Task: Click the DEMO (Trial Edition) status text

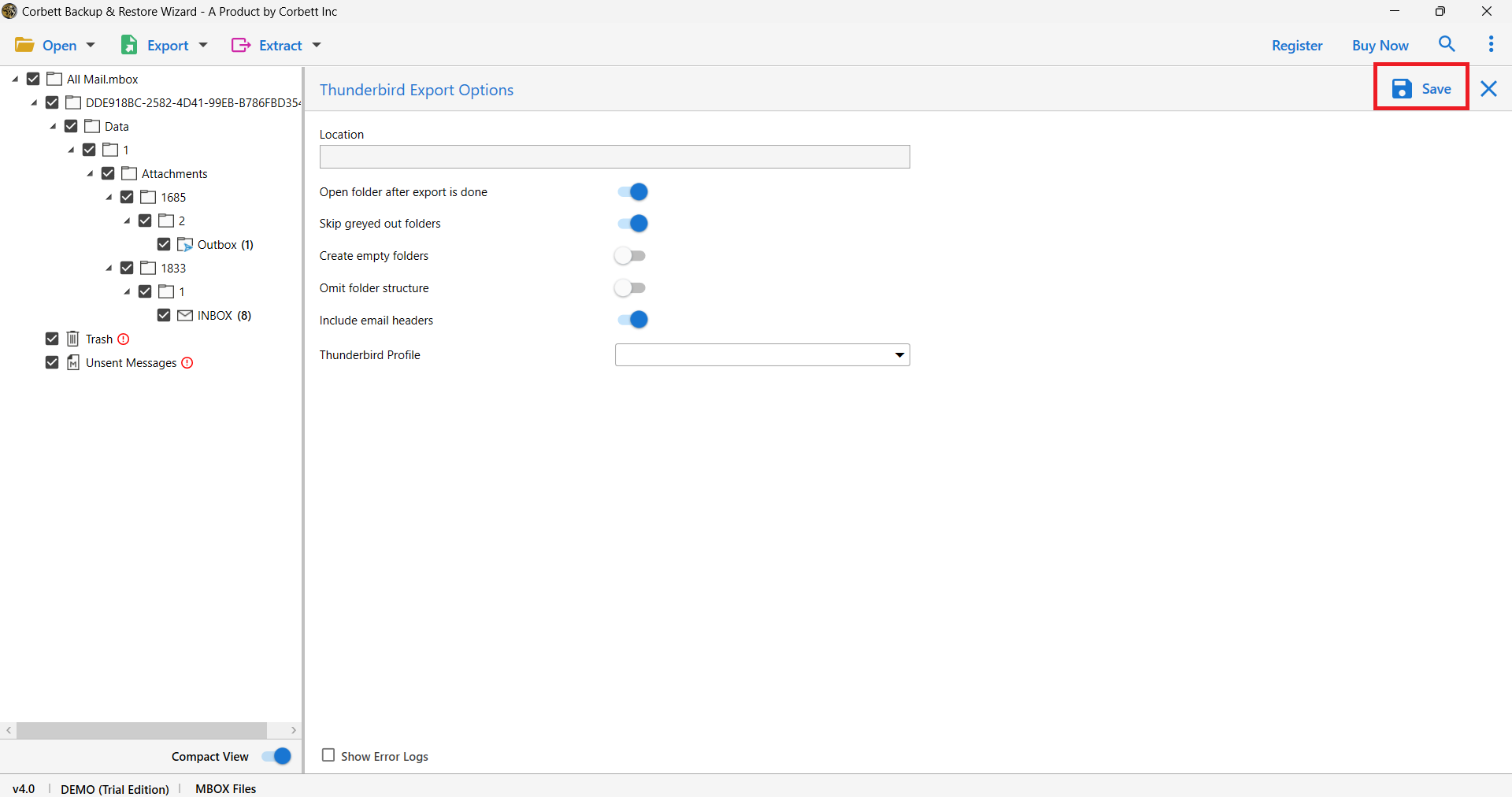Action: (x=115, y=788)
